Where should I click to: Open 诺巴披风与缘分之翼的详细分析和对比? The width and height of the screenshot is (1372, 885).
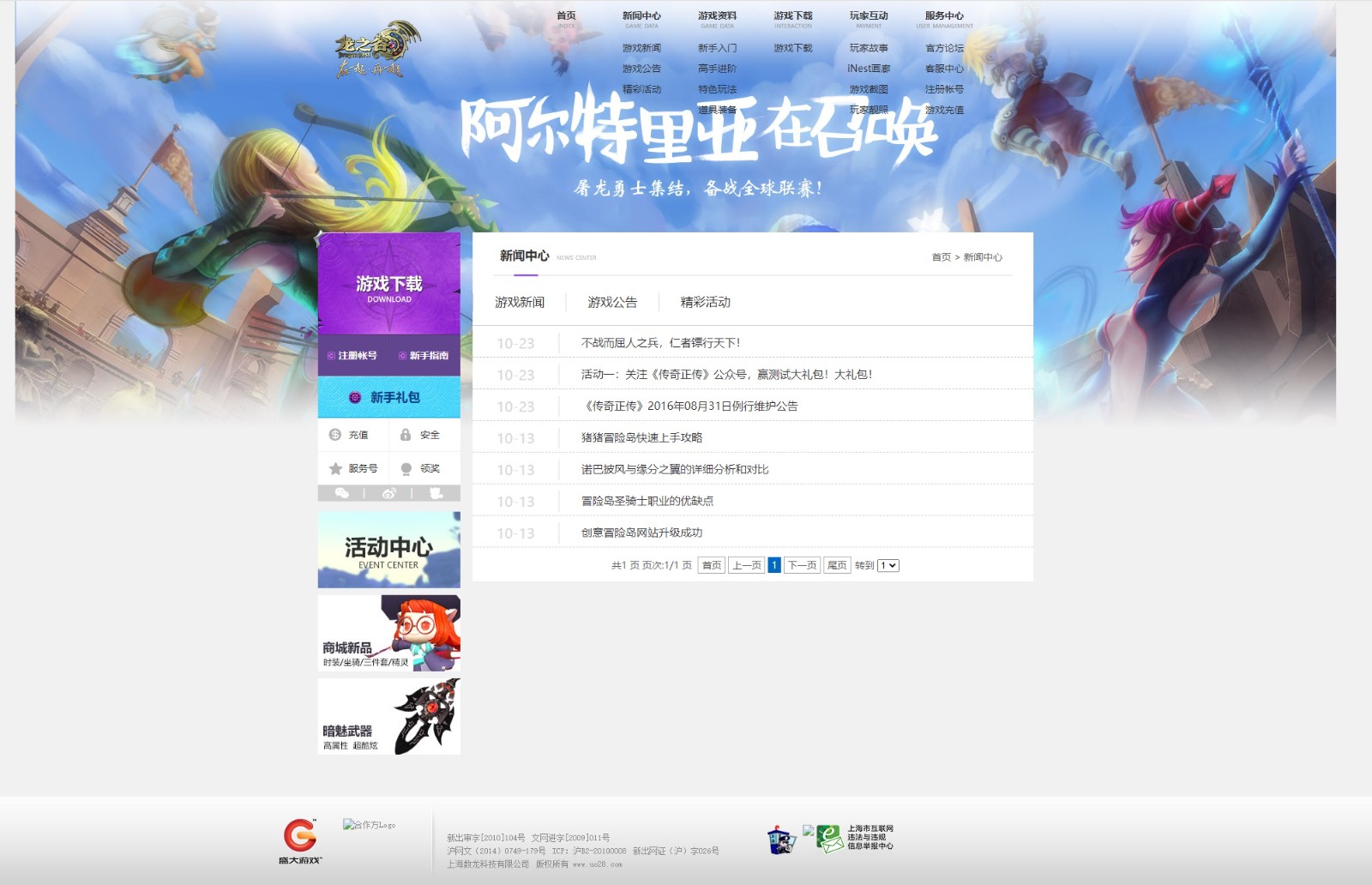coord(675,469)
